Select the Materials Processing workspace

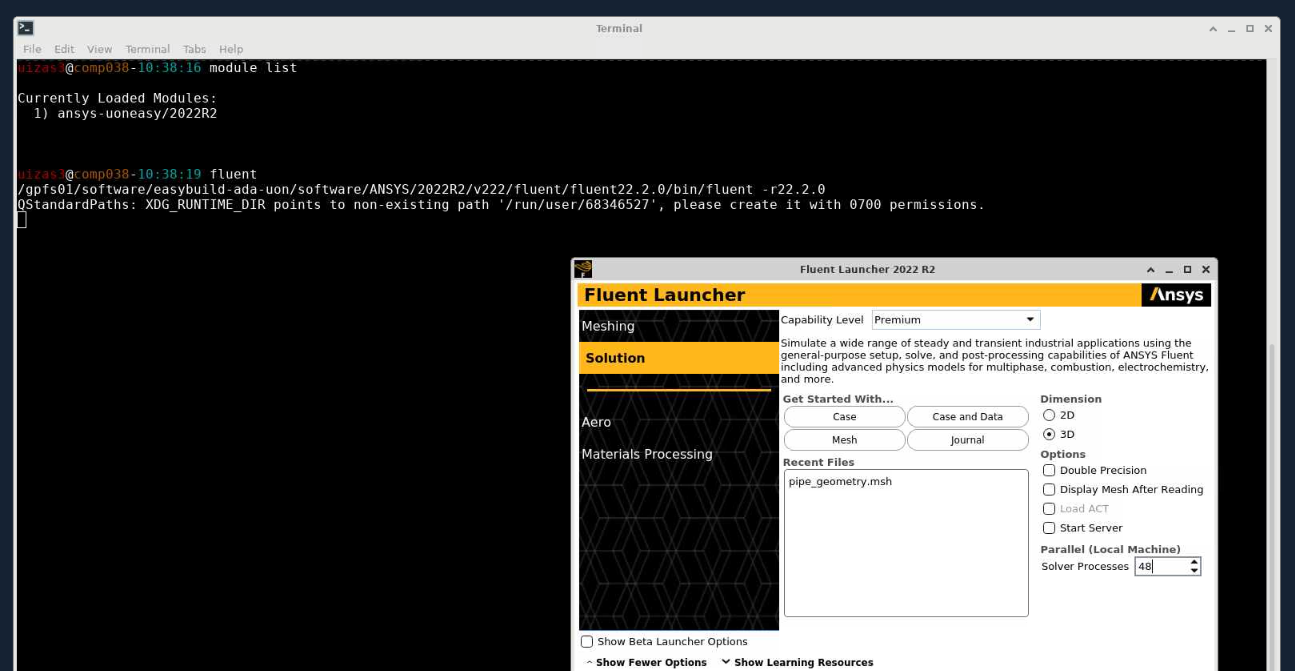tap(678, 454)
